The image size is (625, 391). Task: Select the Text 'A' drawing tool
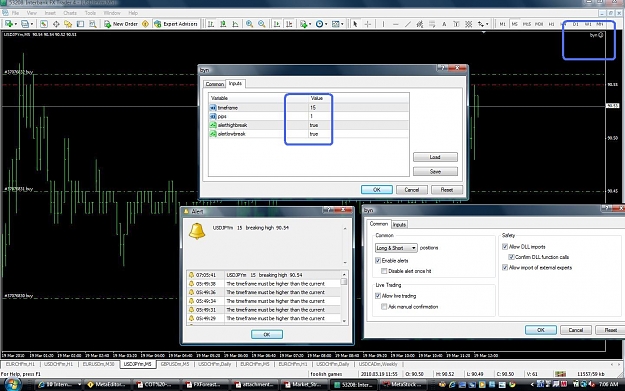tap(444, 24)
